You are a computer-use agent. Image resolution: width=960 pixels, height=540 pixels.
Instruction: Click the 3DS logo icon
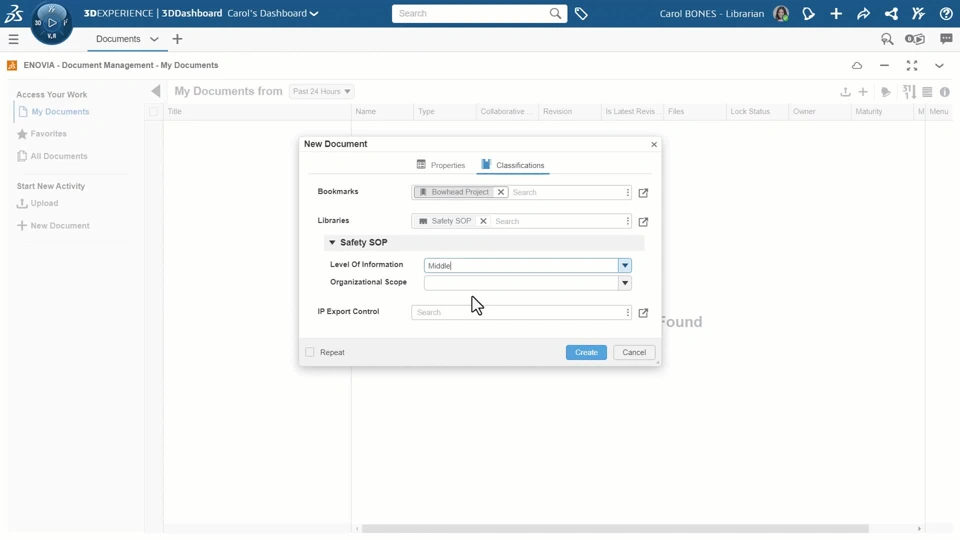[x=13, y=13]
